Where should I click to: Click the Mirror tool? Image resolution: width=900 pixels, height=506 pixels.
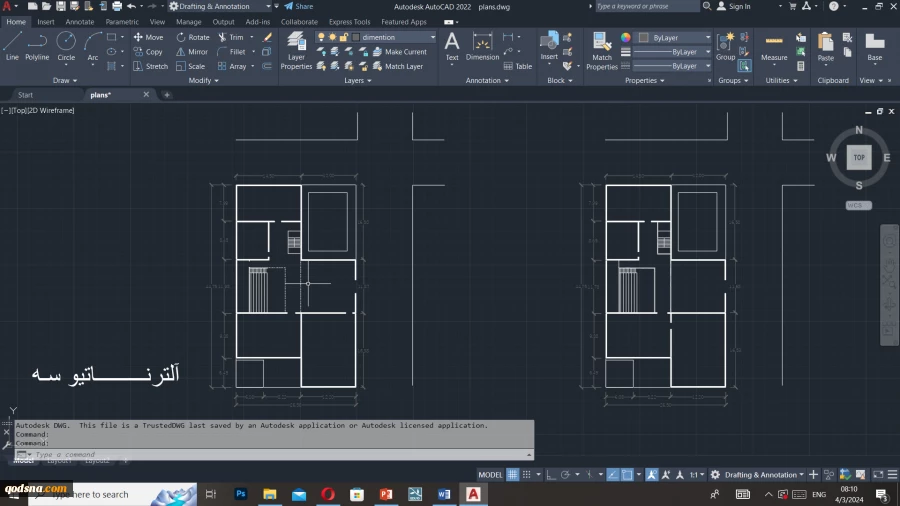point(192,52)
